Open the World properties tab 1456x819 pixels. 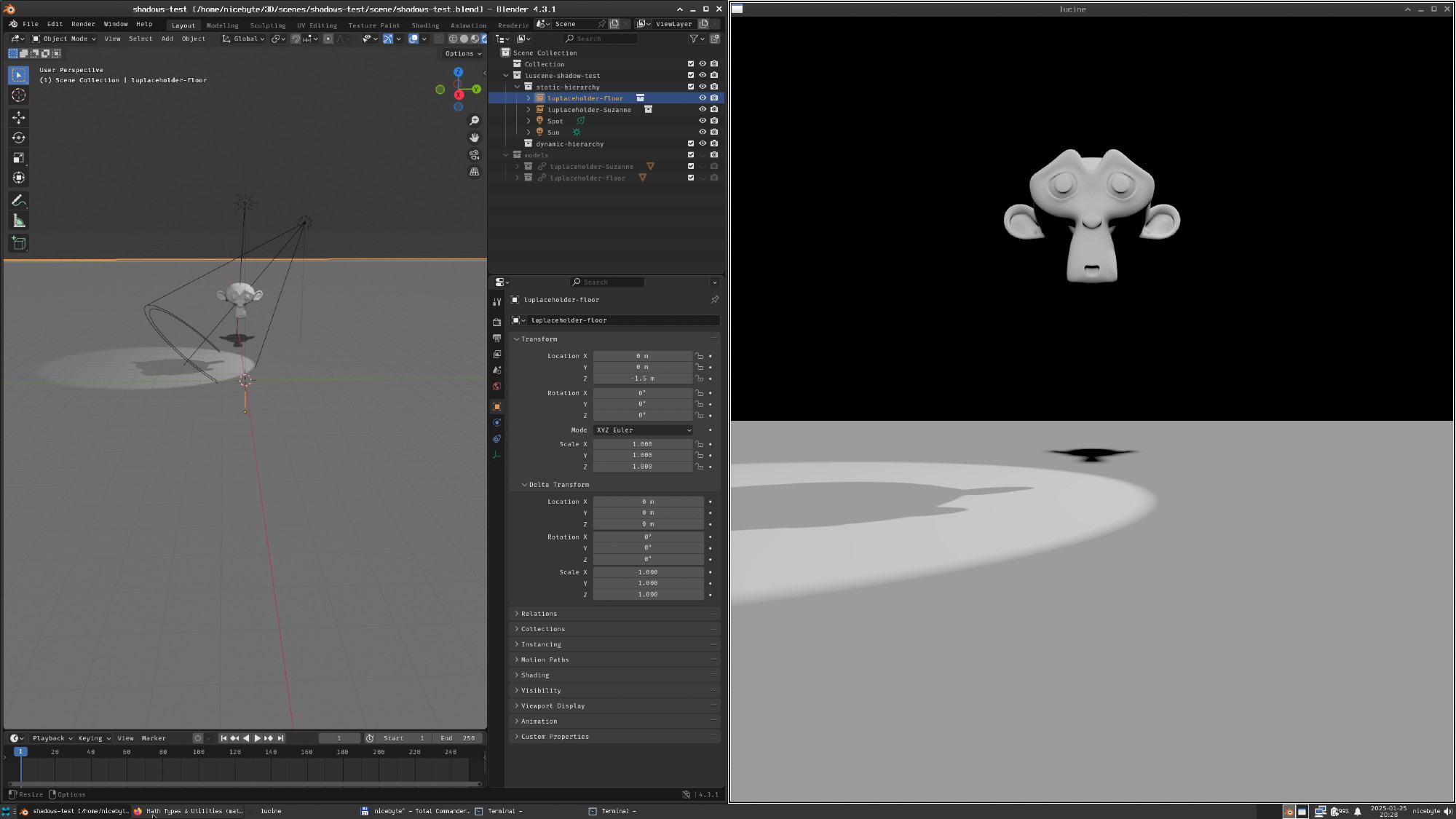tap(497, 387)
